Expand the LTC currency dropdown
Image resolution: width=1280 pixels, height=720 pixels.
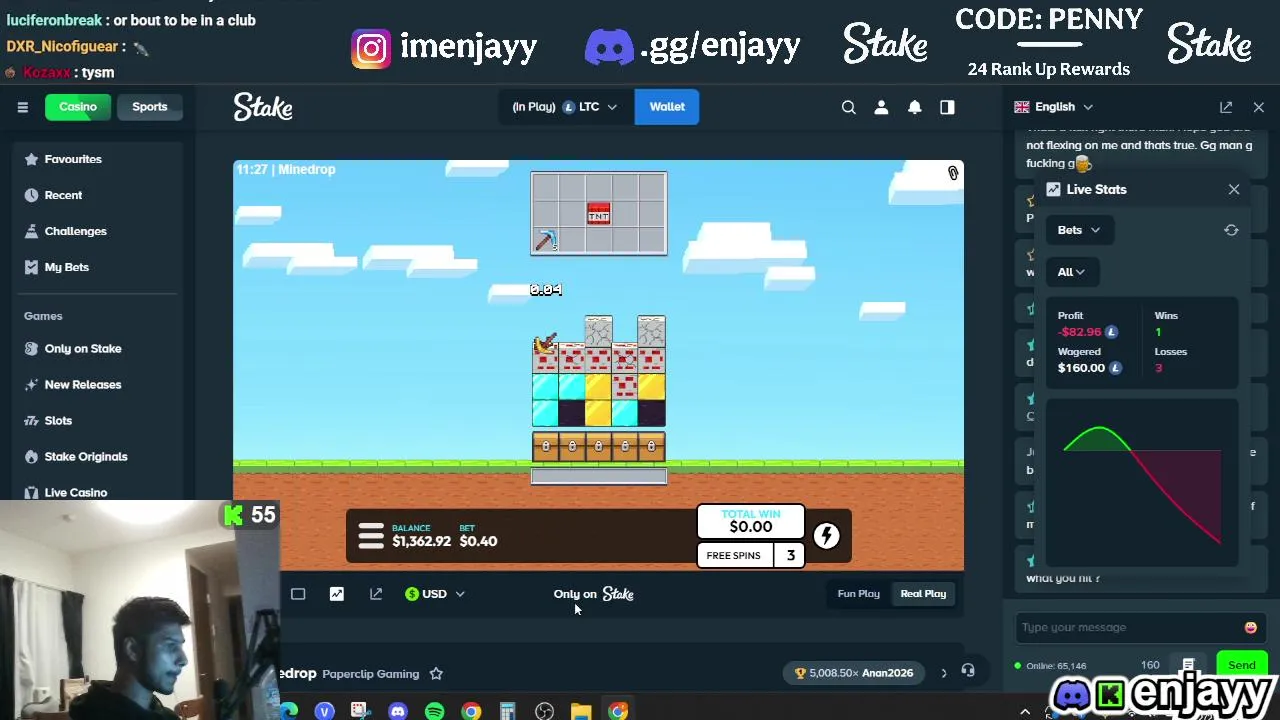pyautogui.click(x=567, y=107)
